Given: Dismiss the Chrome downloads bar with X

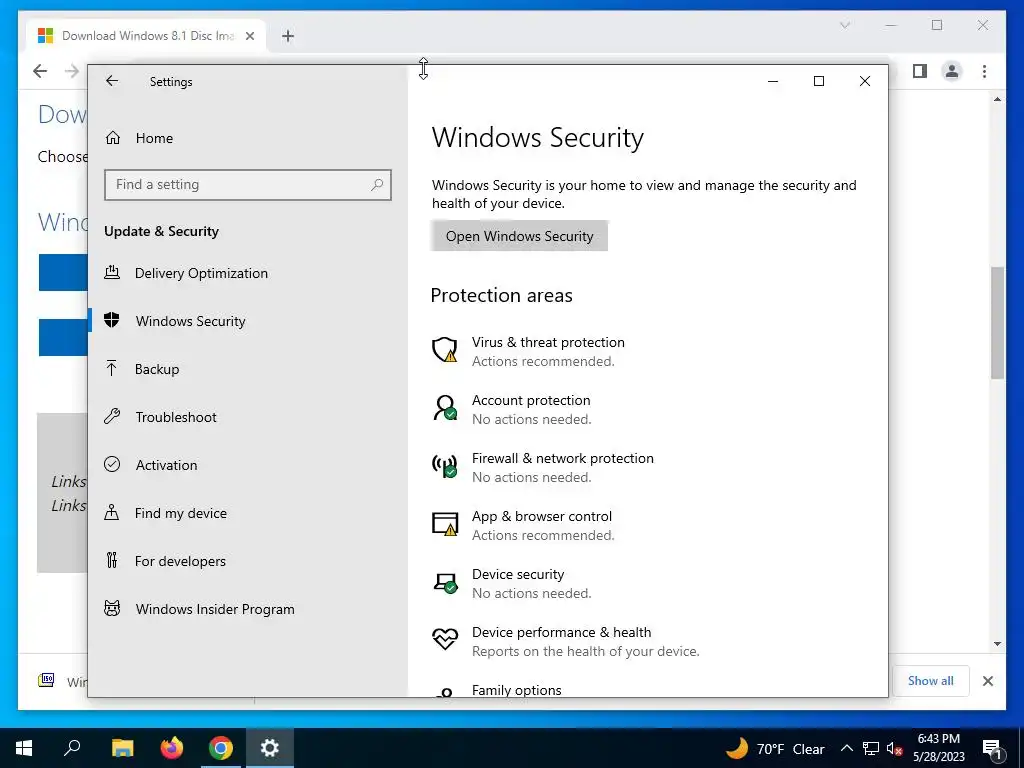Looking at the screenshot, I should [x=988, y=680].
